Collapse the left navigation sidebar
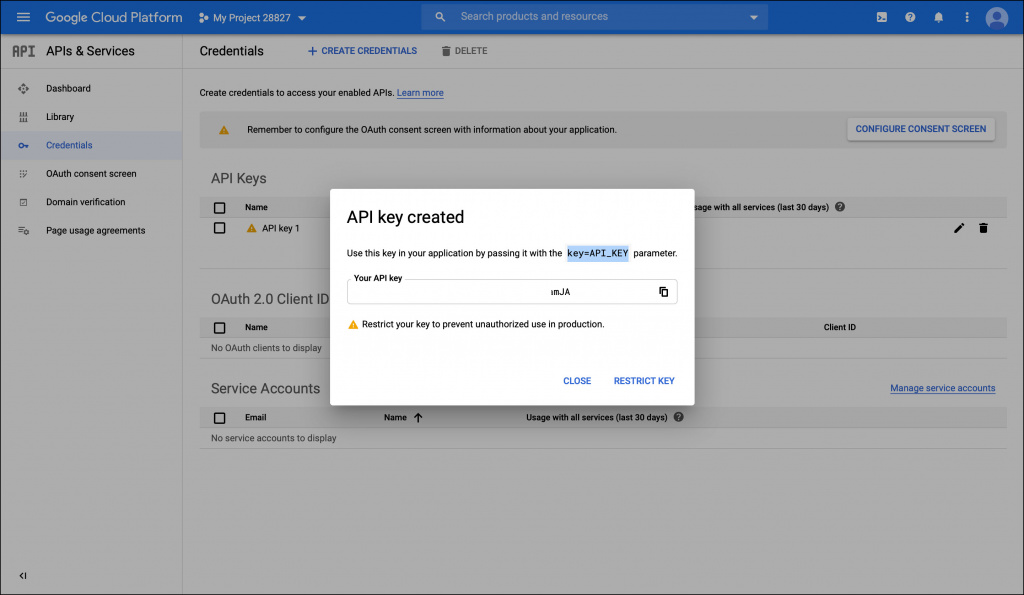The image size is (1024, 595). pos(23,575)
